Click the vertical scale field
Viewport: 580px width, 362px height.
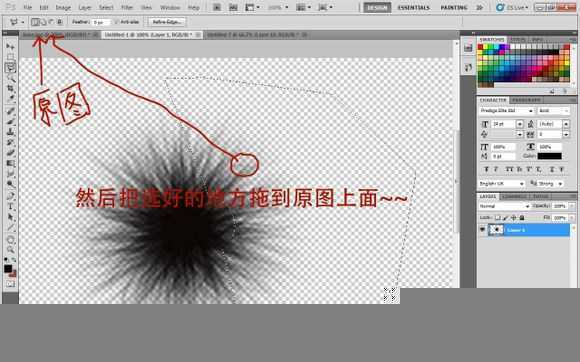point(503,147)
